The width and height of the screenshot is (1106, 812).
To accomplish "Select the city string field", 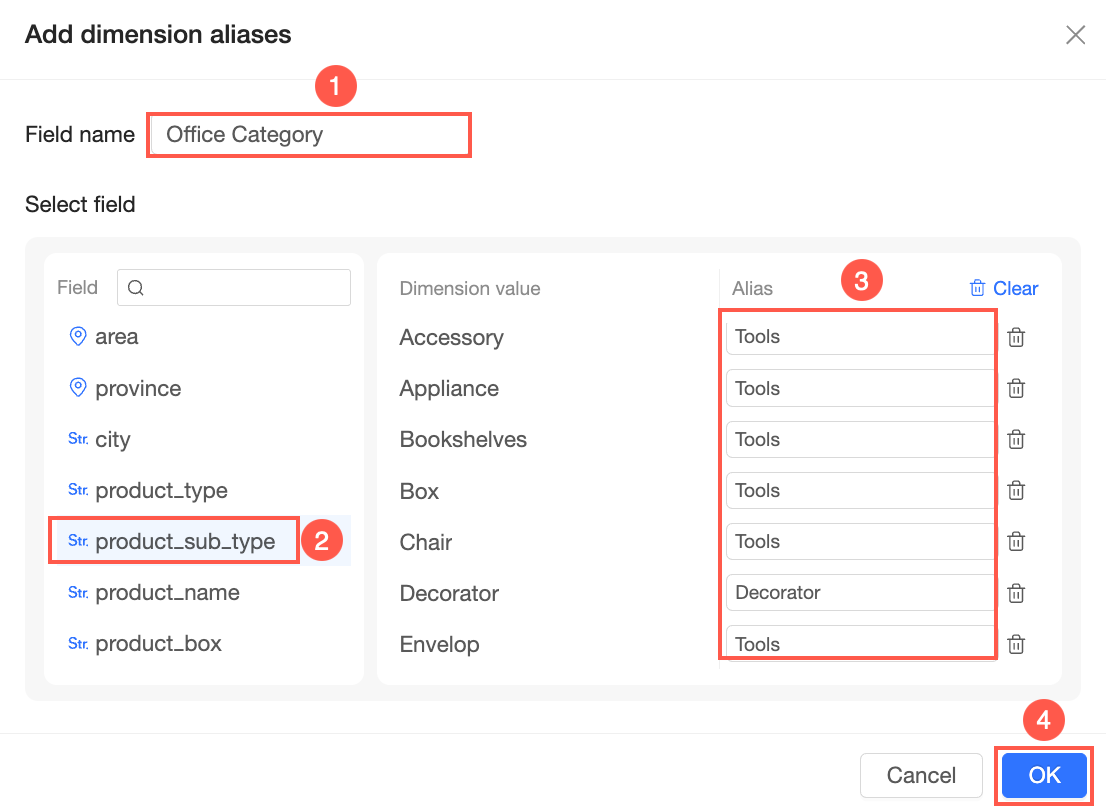I will click(x=112, y=440).
